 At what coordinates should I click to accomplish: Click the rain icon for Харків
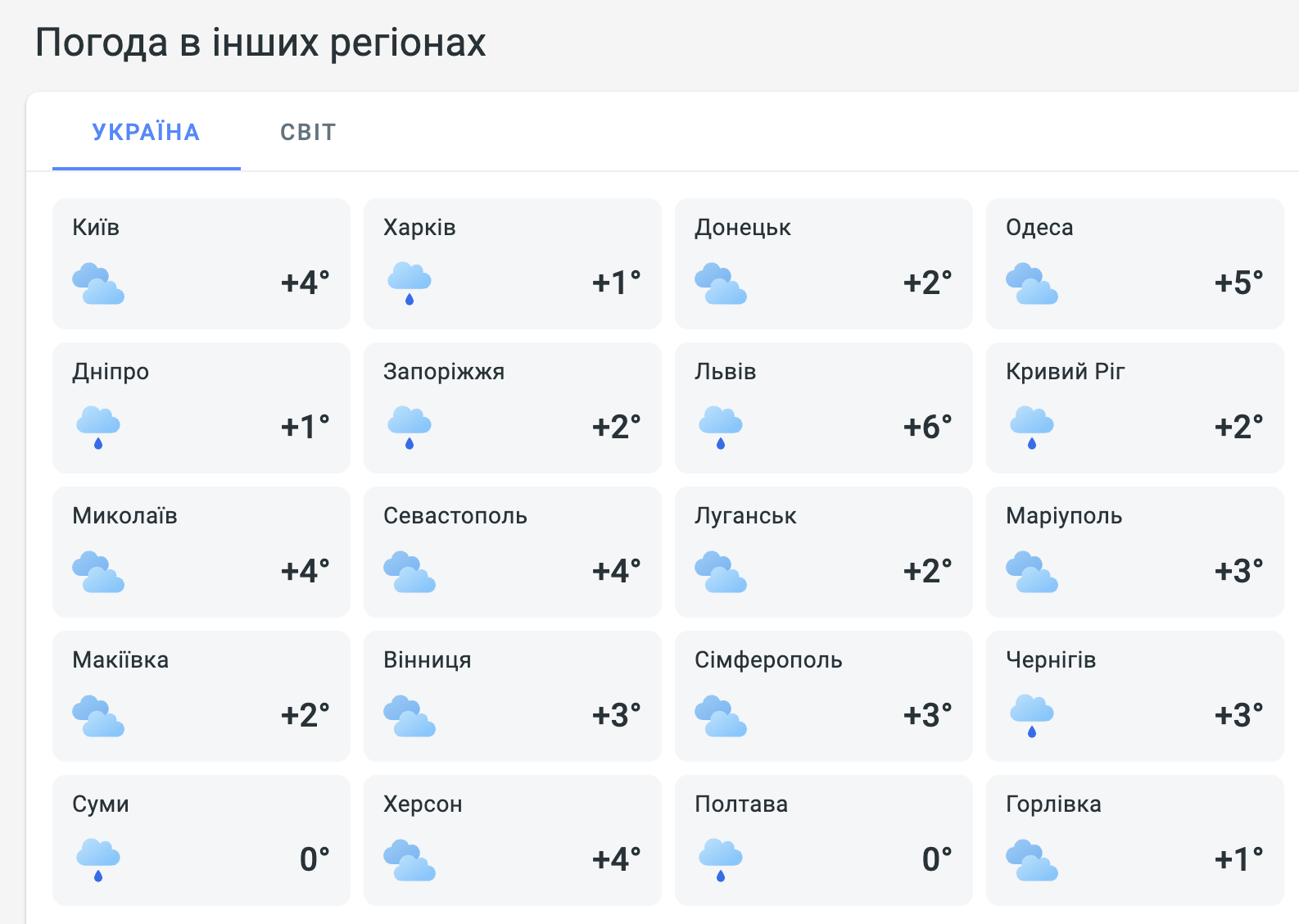coord(410,283)
